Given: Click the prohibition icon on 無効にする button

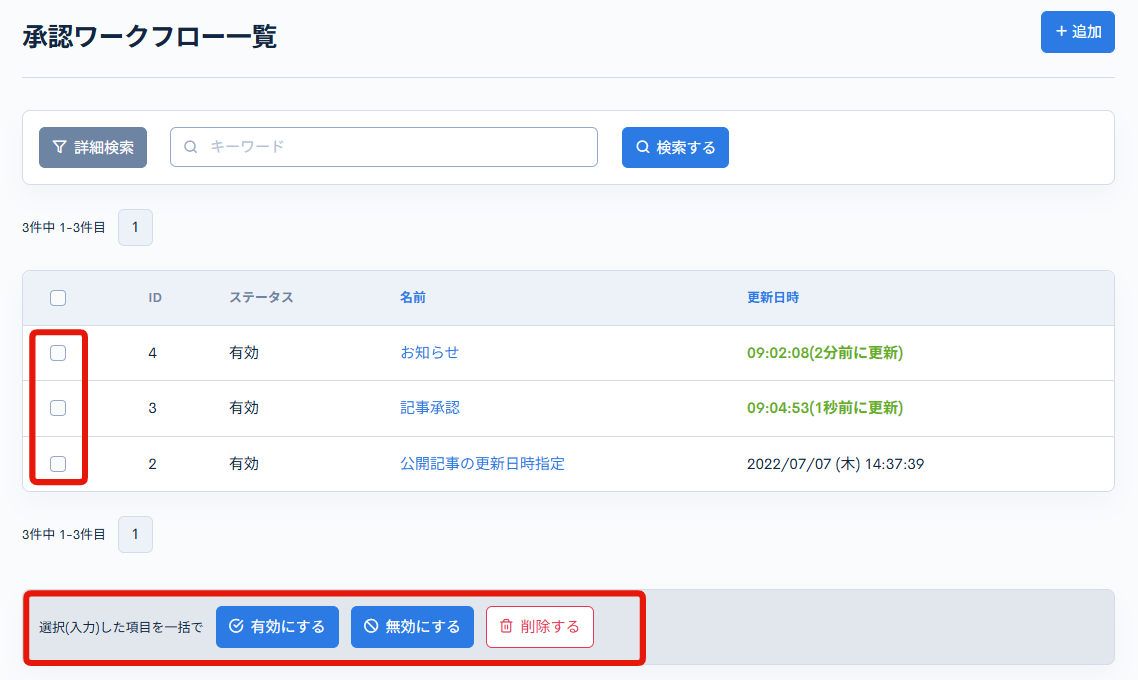Looking at the screenshot, I should tap(368, 626).
